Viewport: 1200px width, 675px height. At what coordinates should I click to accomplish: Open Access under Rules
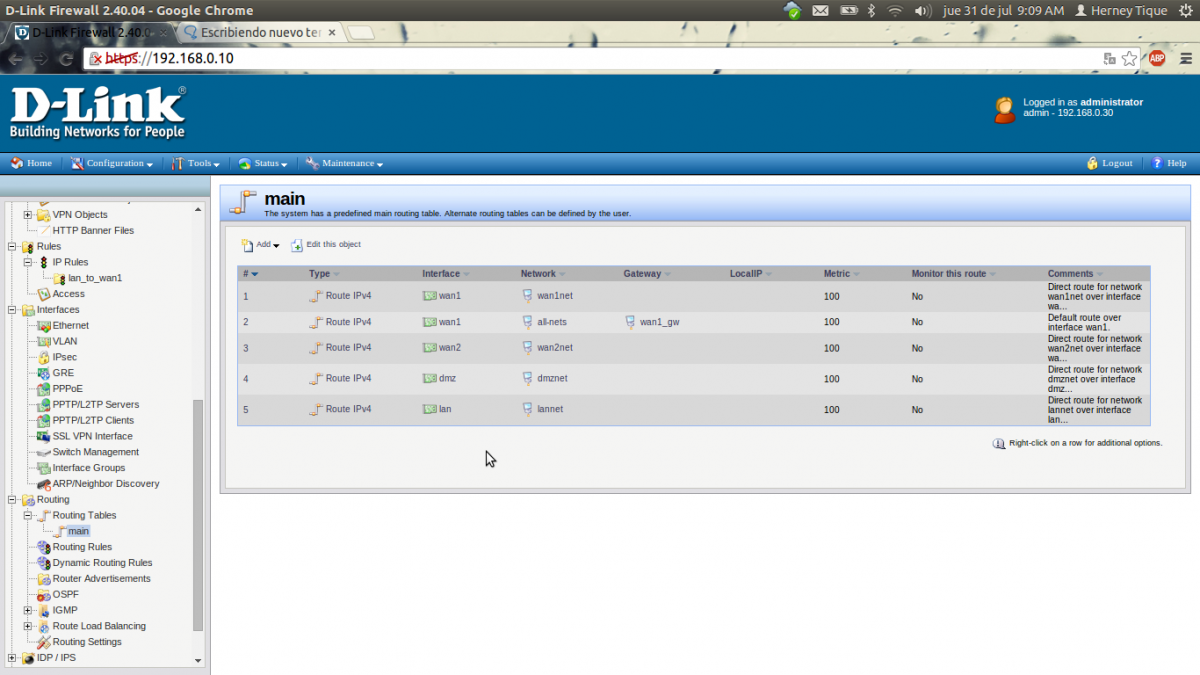[x=68, y=294]
